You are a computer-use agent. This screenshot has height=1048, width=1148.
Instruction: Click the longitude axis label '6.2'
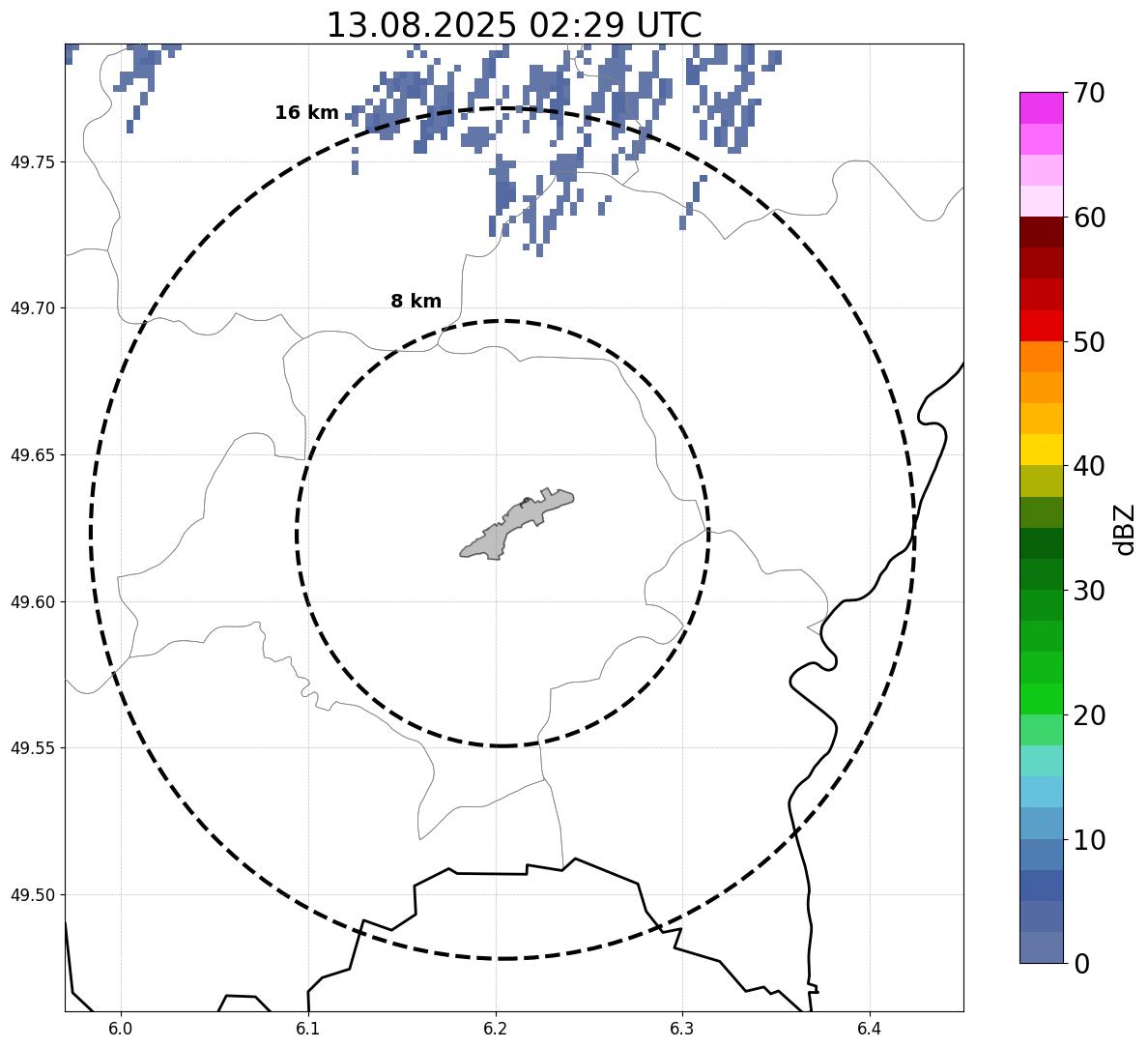click(496, 1029)
